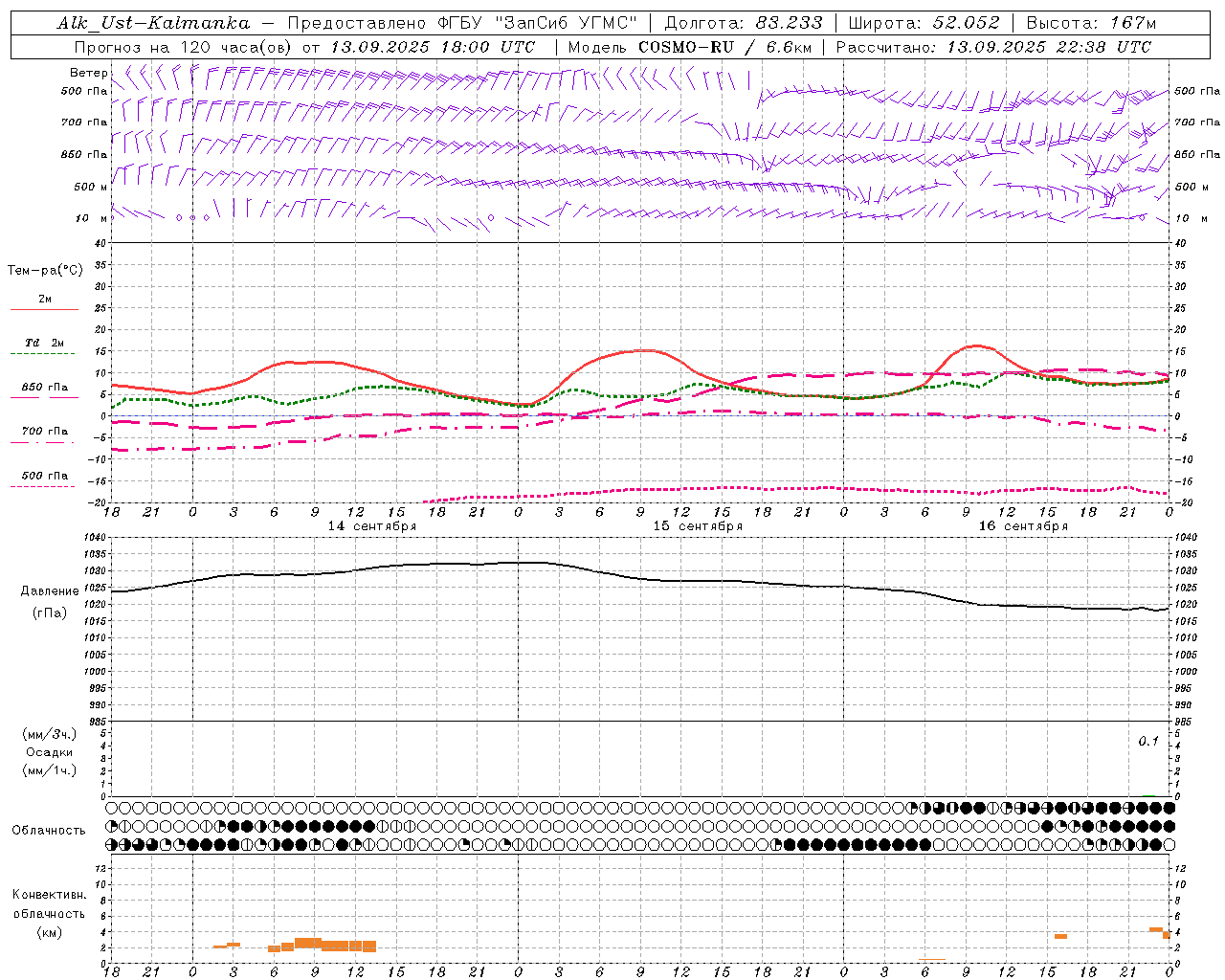Click the left 500 м wind level label
Image resolution: width=1225 pixels, height=980 pixels.
click(x=91, y=187)
